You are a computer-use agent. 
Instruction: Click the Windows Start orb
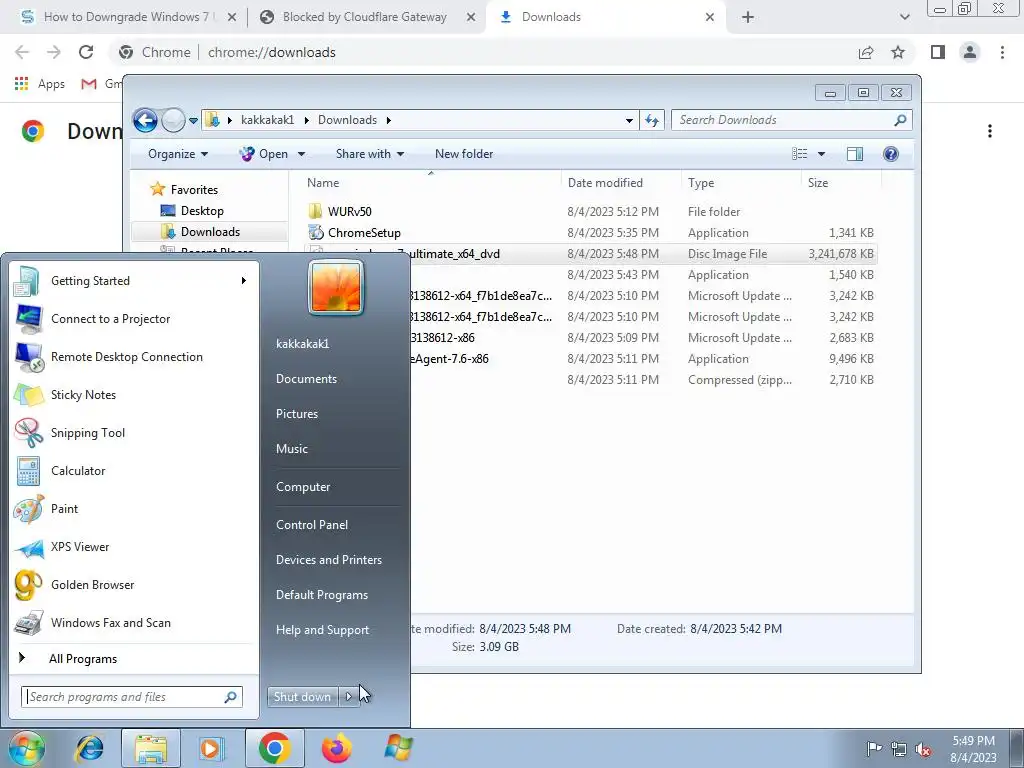[26, 748]
